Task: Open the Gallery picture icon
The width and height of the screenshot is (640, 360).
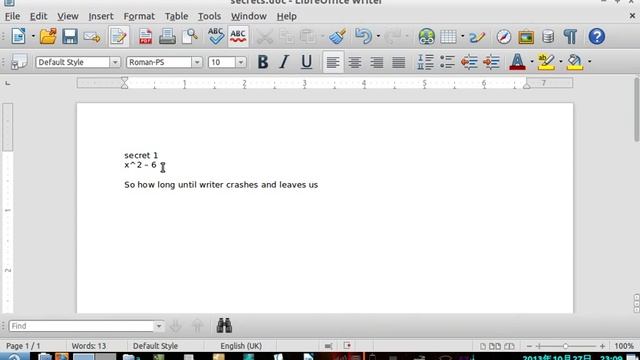Action: 526,37
